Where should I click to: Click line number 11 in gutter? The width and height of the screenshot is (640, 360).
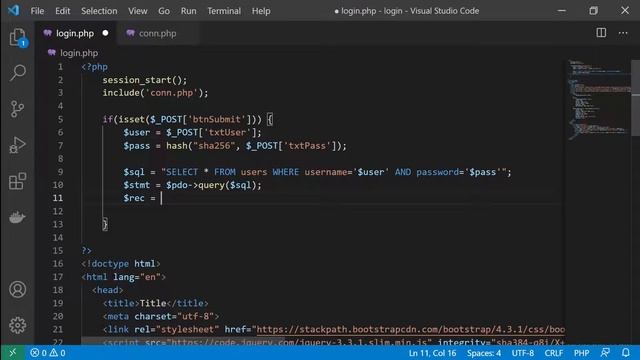pos(58,198)
